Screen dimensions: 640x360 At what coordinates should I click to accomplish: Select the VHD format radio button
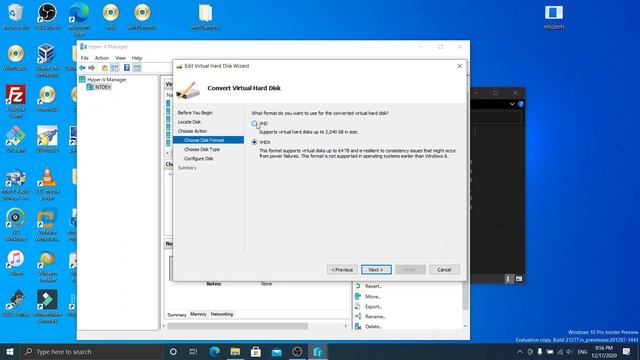(254, 123)
